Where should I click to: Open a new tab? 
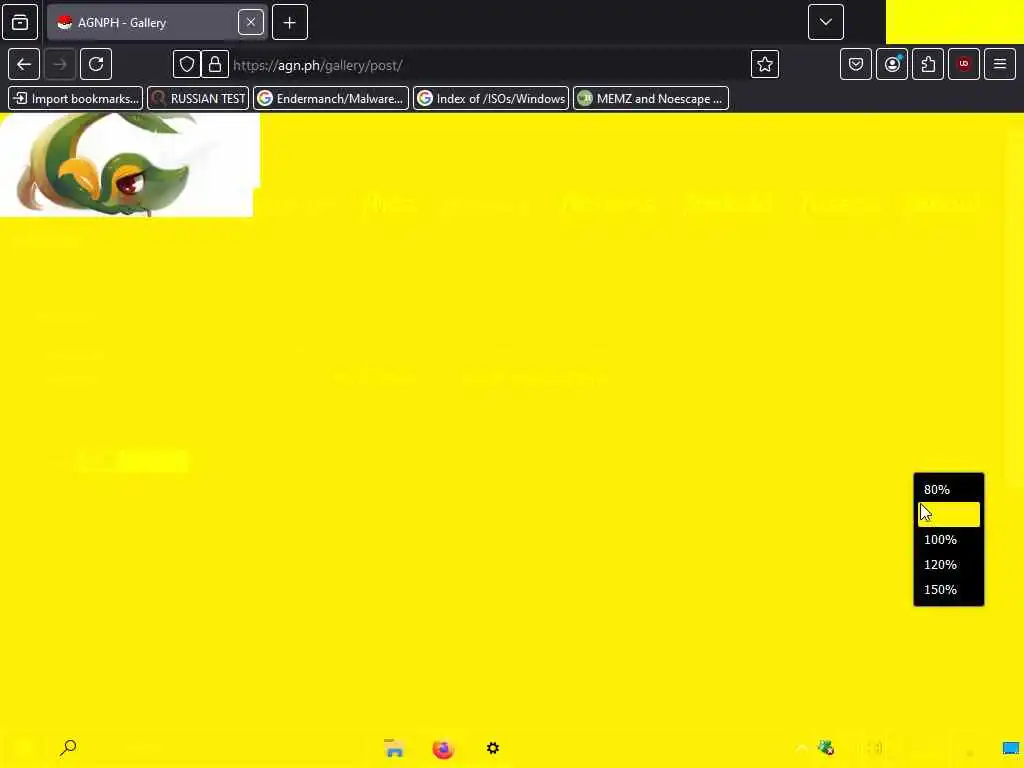point(290,22)
